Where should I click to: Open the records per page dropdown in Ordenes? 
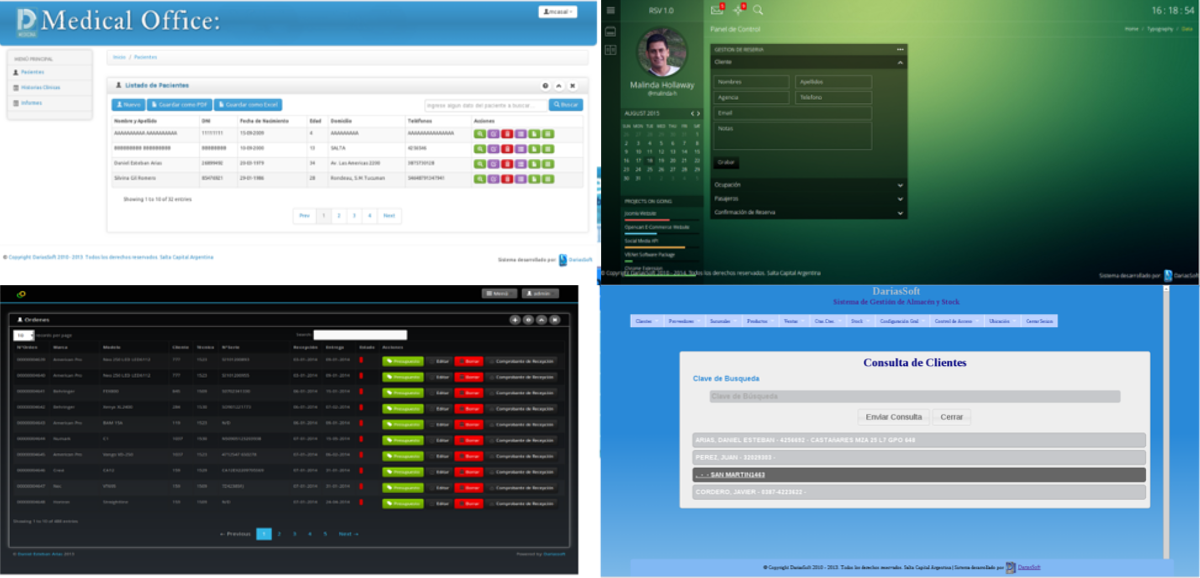(23, 335)
